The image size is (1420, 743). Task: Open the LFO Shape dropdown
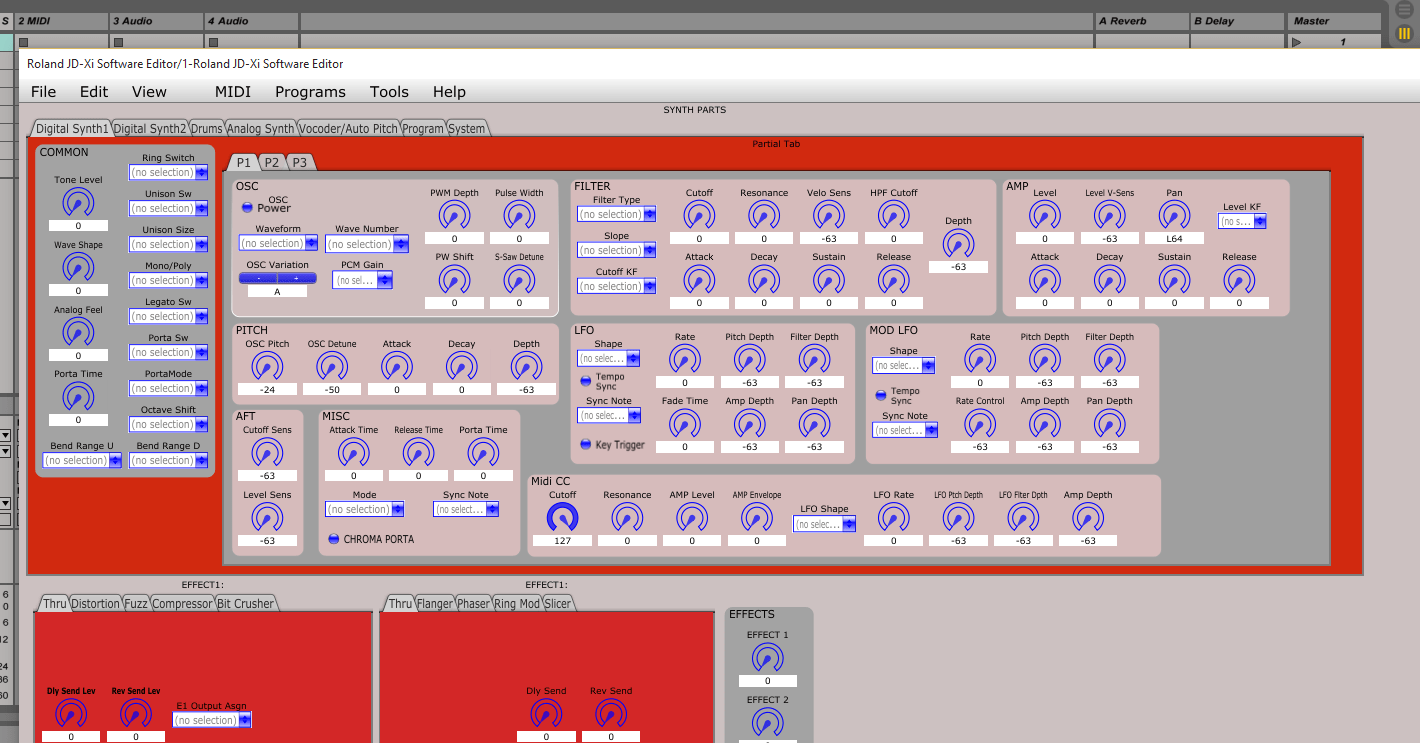click(608, 358)
